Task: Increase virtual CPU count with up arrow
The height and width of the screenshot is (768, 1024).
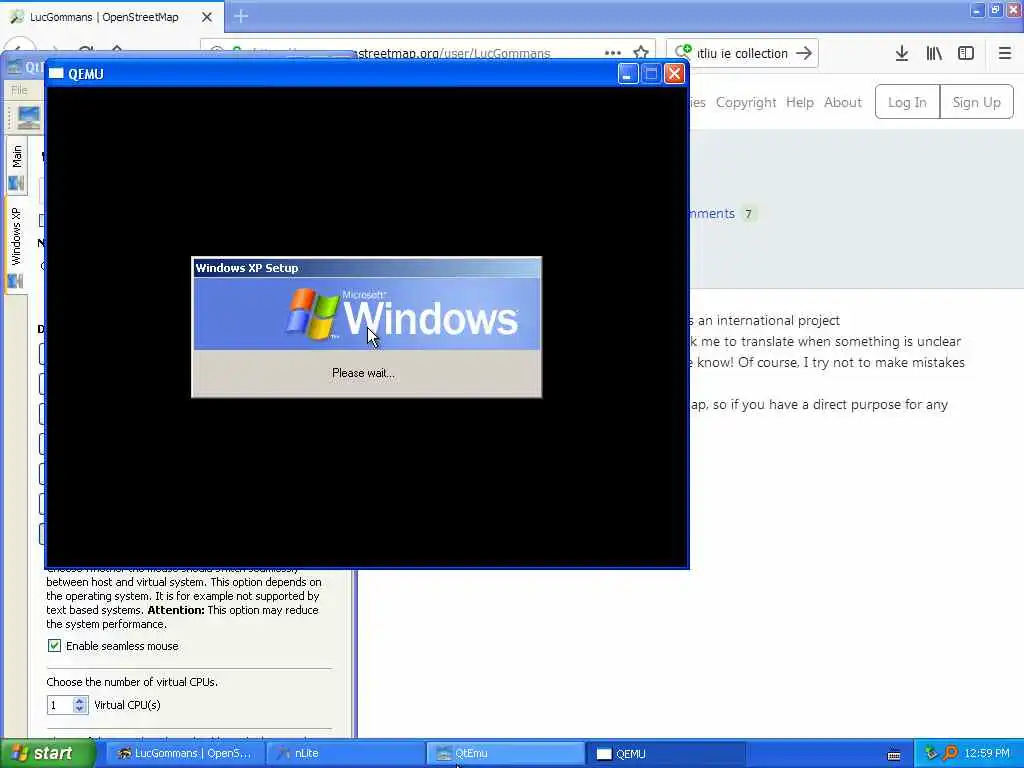Action: click(80, 701)
